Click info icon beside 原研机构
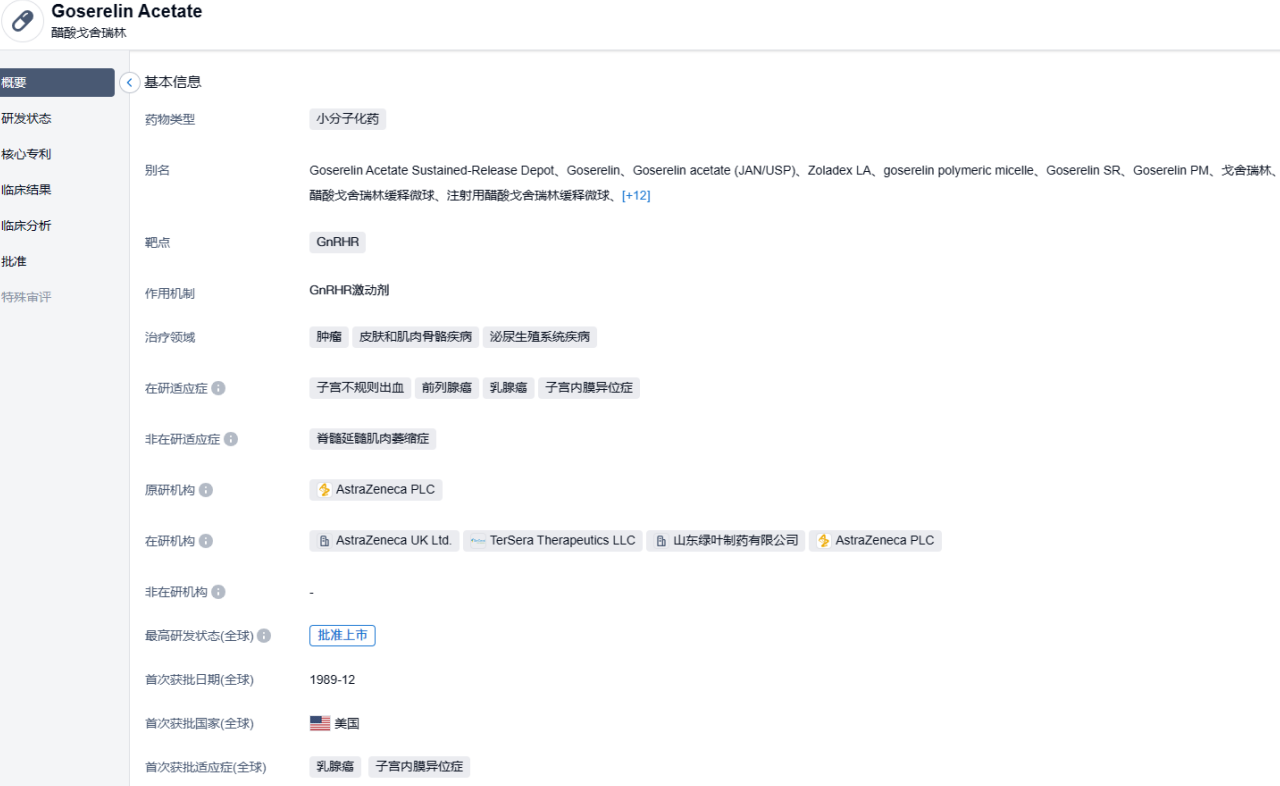This screenshot has height=786, width=1280. [206, 490]
